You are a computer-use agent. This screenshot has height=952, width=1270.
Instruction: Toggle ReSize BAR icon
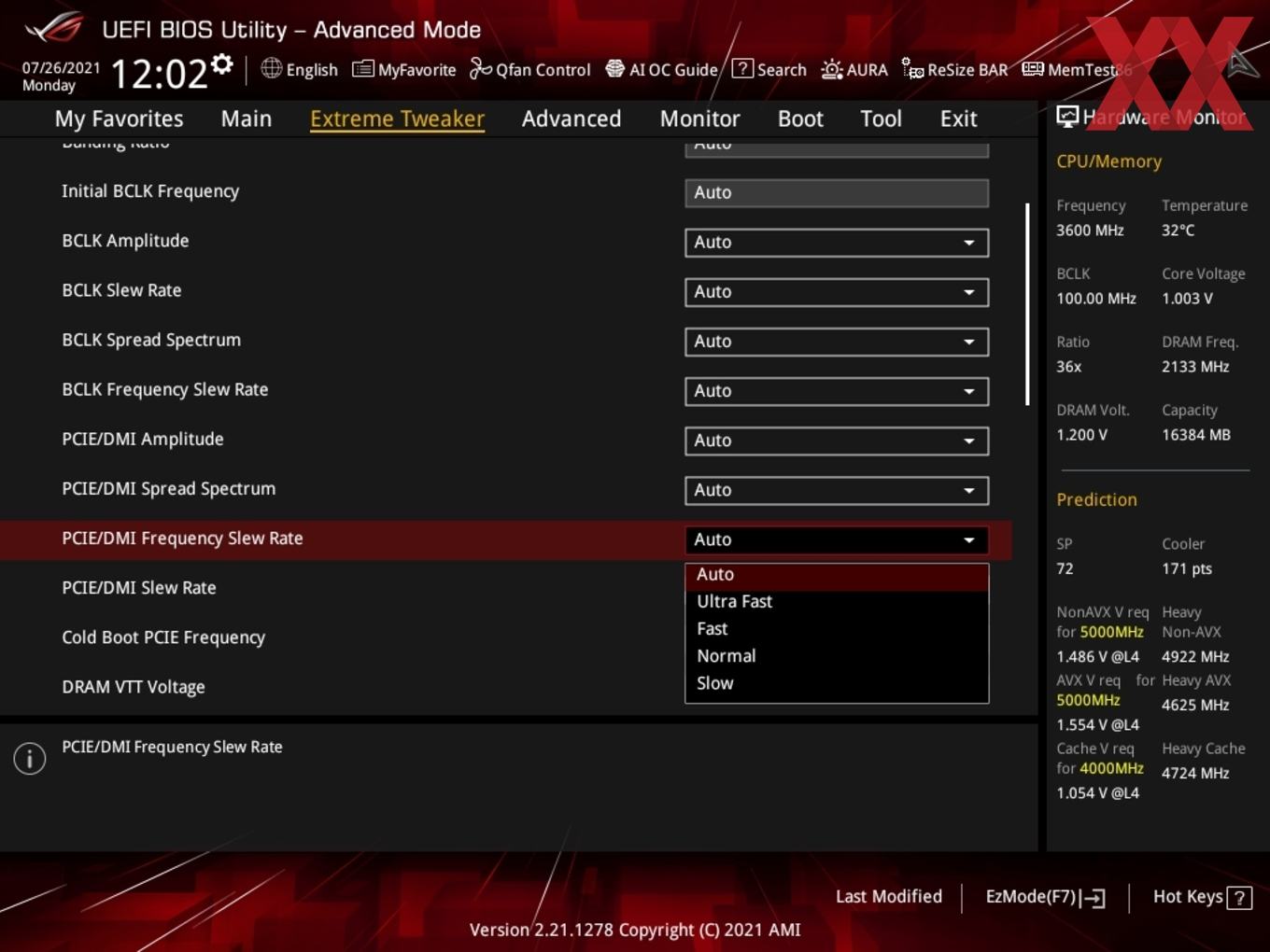coord(912,68)
